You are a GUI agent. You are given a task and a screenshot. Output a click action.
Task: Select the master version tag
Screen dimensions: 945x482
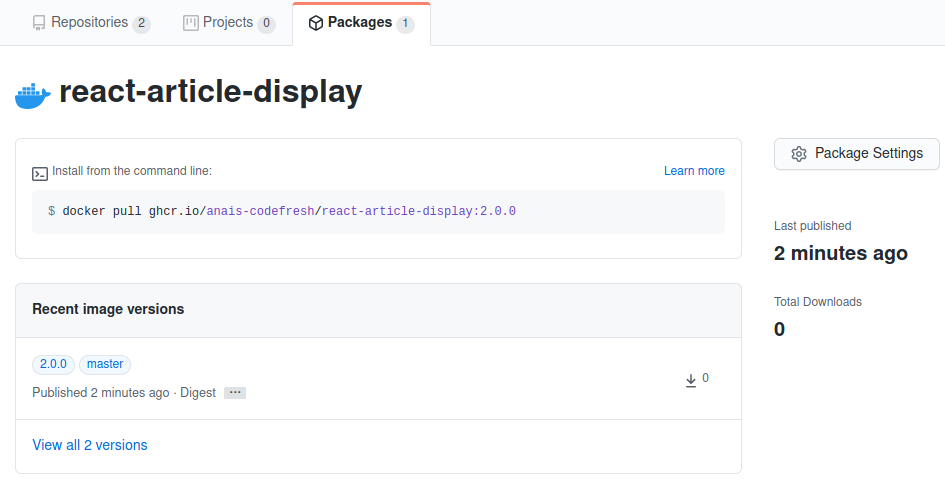click(x=105, y=364)
